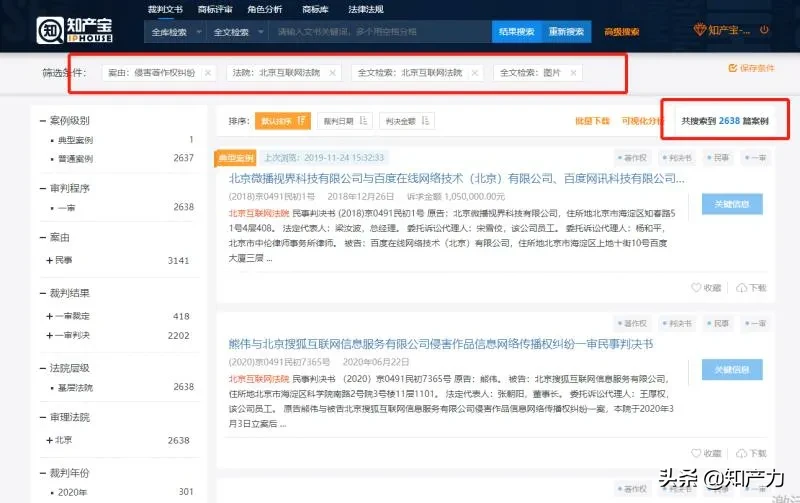Select 一审 under 审判程序
Image resolution: width=800 pixels, height=503 pixels.
coord(66,208)
